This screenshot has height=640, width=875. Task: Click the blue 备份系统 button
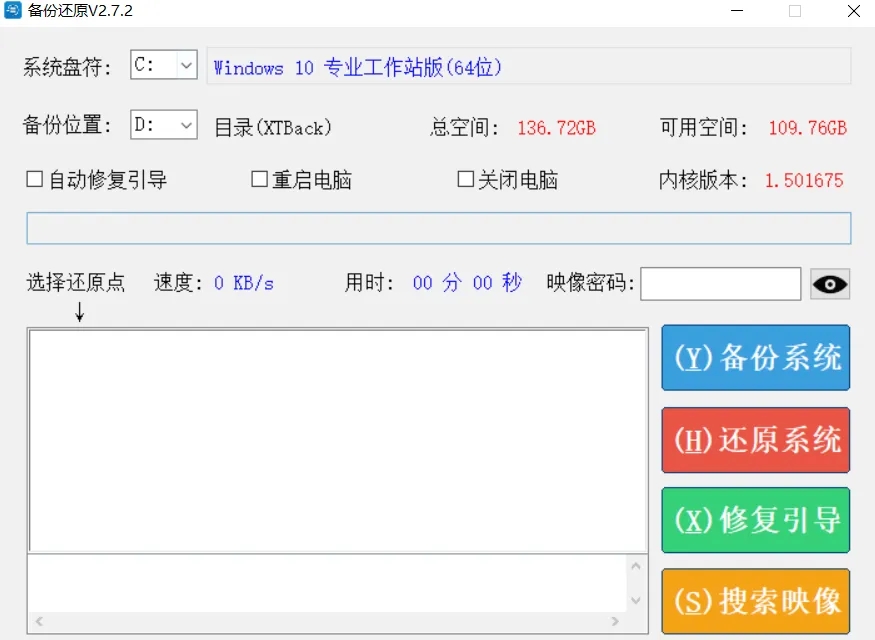(755, 360)
